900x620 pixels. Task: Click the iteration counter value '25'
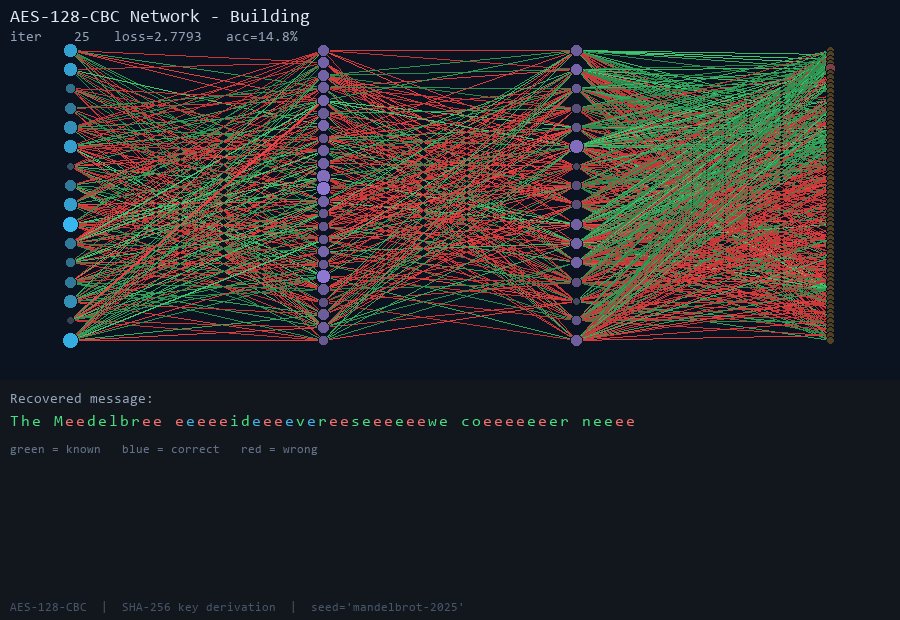click(x=82, y=37)
